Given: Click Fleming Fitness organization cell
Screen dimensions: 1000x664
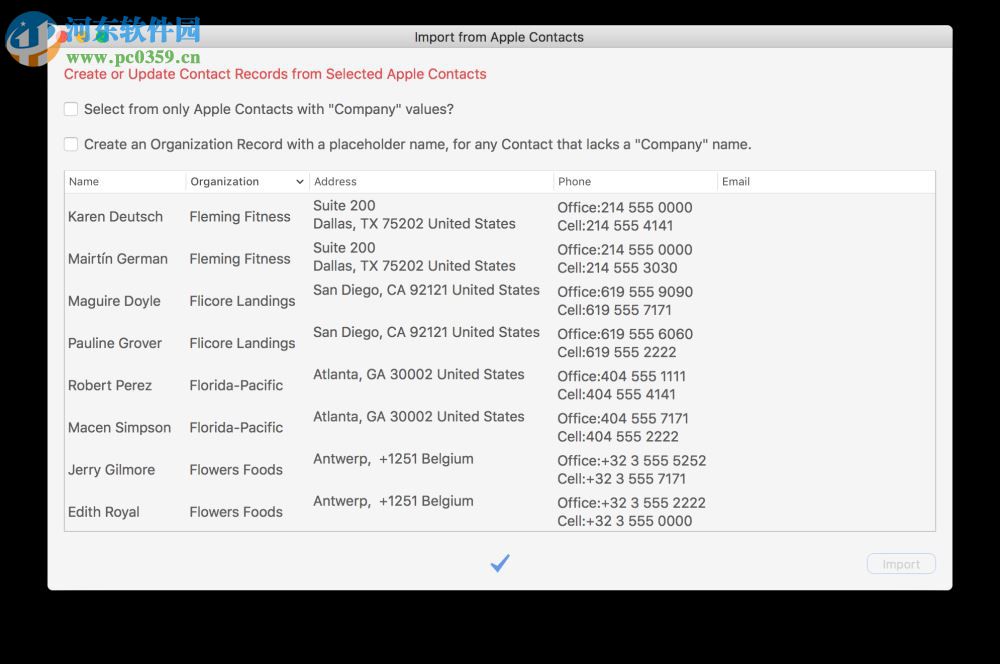Looking at the screenshot, I should 240,216.
